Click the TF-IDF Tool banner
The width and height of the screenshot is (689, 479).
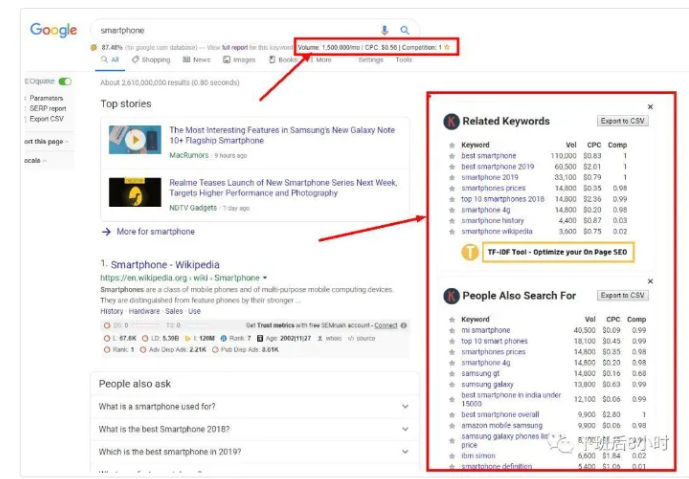pos(558,252)
